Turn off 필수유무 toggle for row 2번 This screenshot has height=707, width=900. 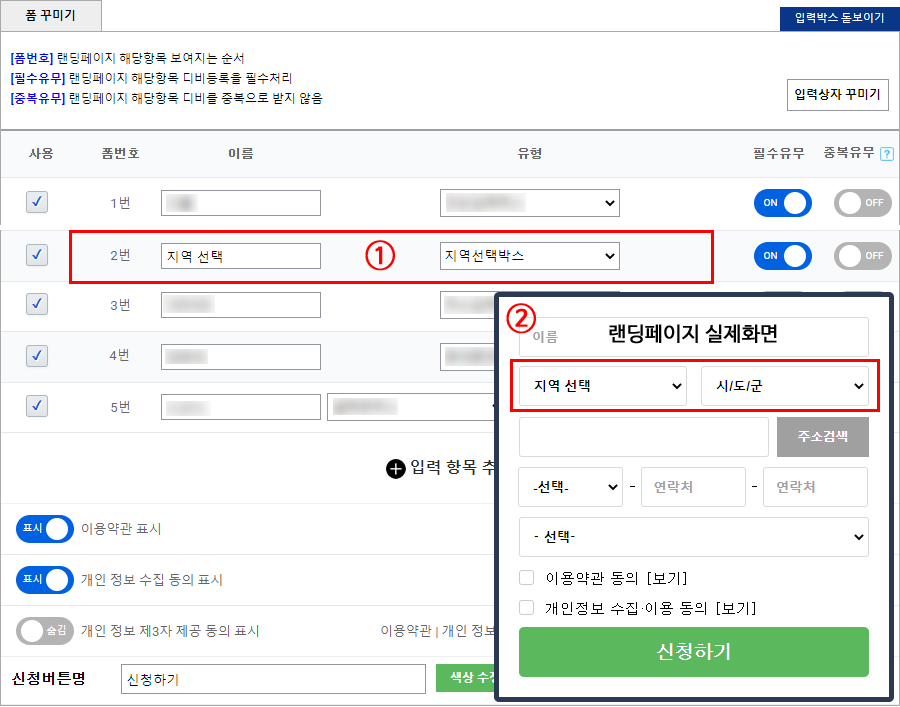(782, 256)
